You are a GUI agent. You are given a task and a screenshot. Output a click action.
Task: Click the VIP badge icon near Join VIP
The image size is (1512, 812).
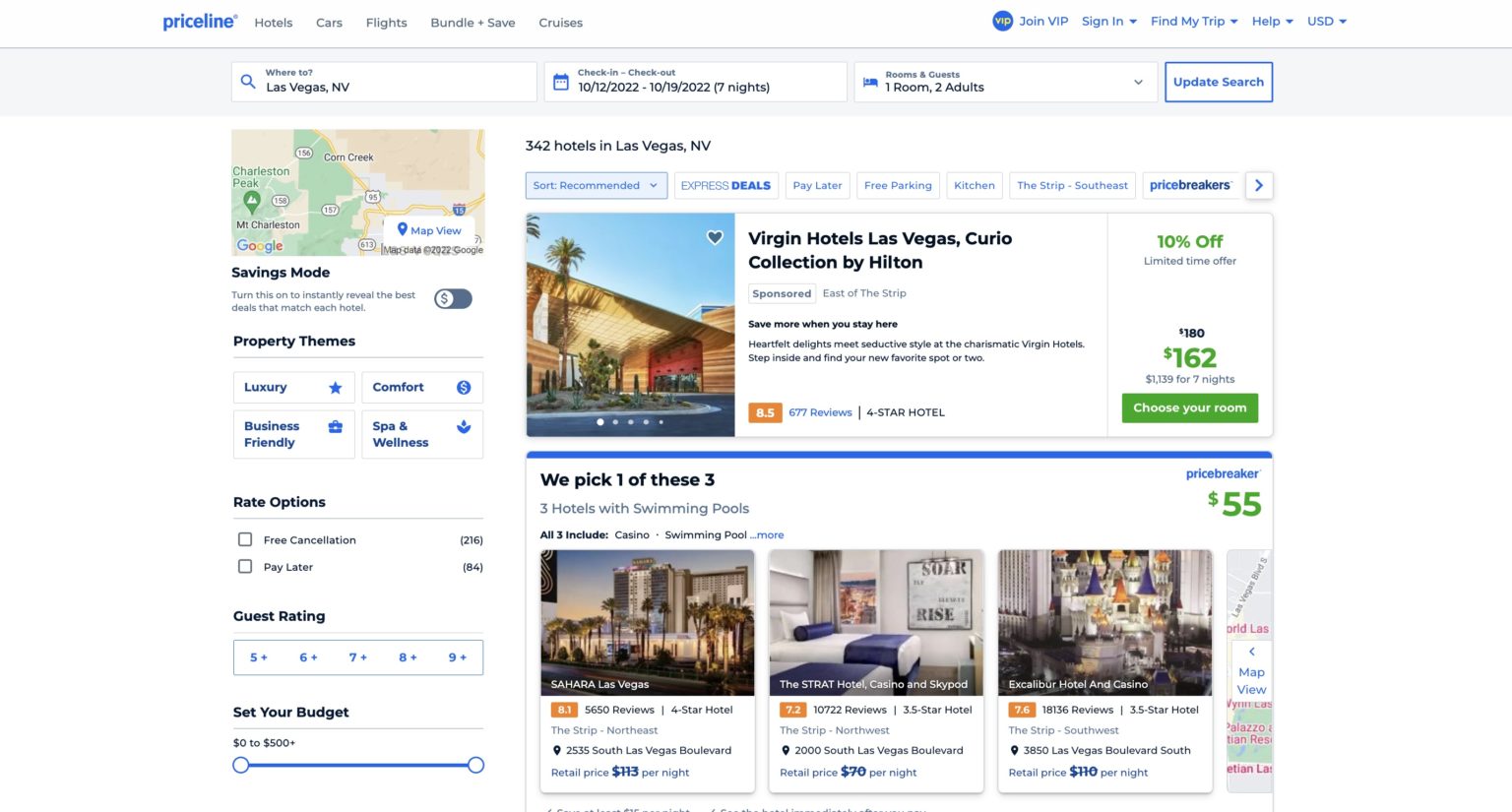click(1002, 20)
